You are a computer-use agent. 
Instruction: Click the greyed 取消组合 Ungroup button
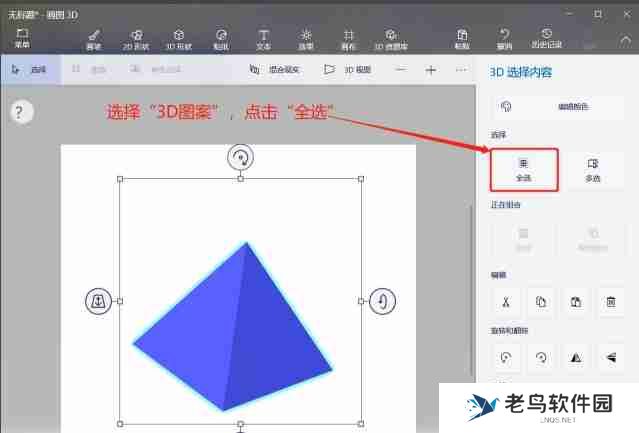(x=593, y=240)
